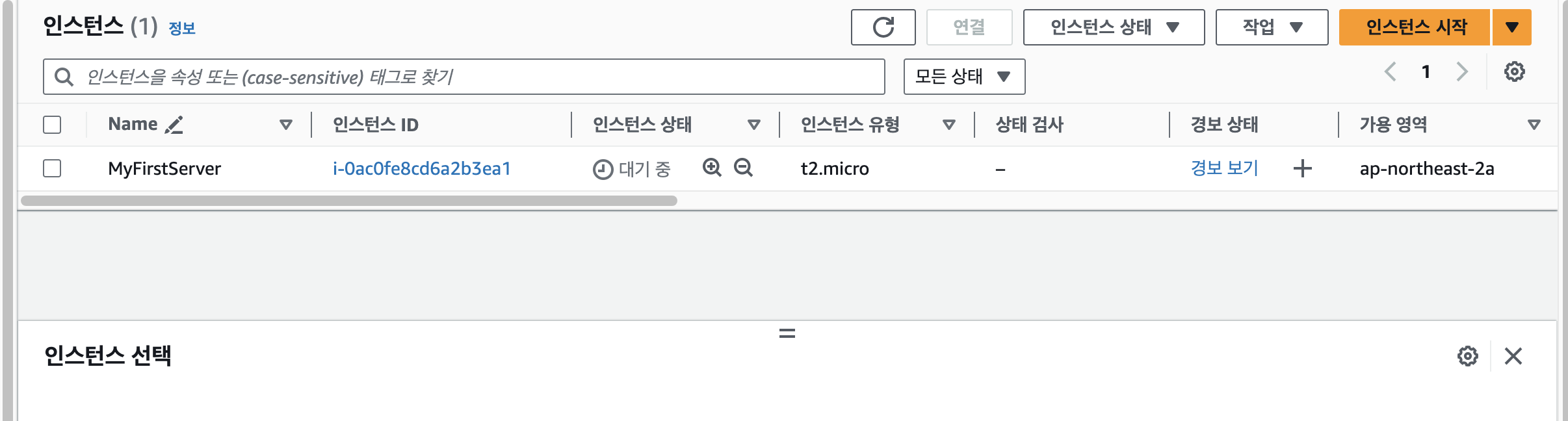
Task: Click the zoom-out filter icon beside 대기 중
Action: click(x=743, y=168)
